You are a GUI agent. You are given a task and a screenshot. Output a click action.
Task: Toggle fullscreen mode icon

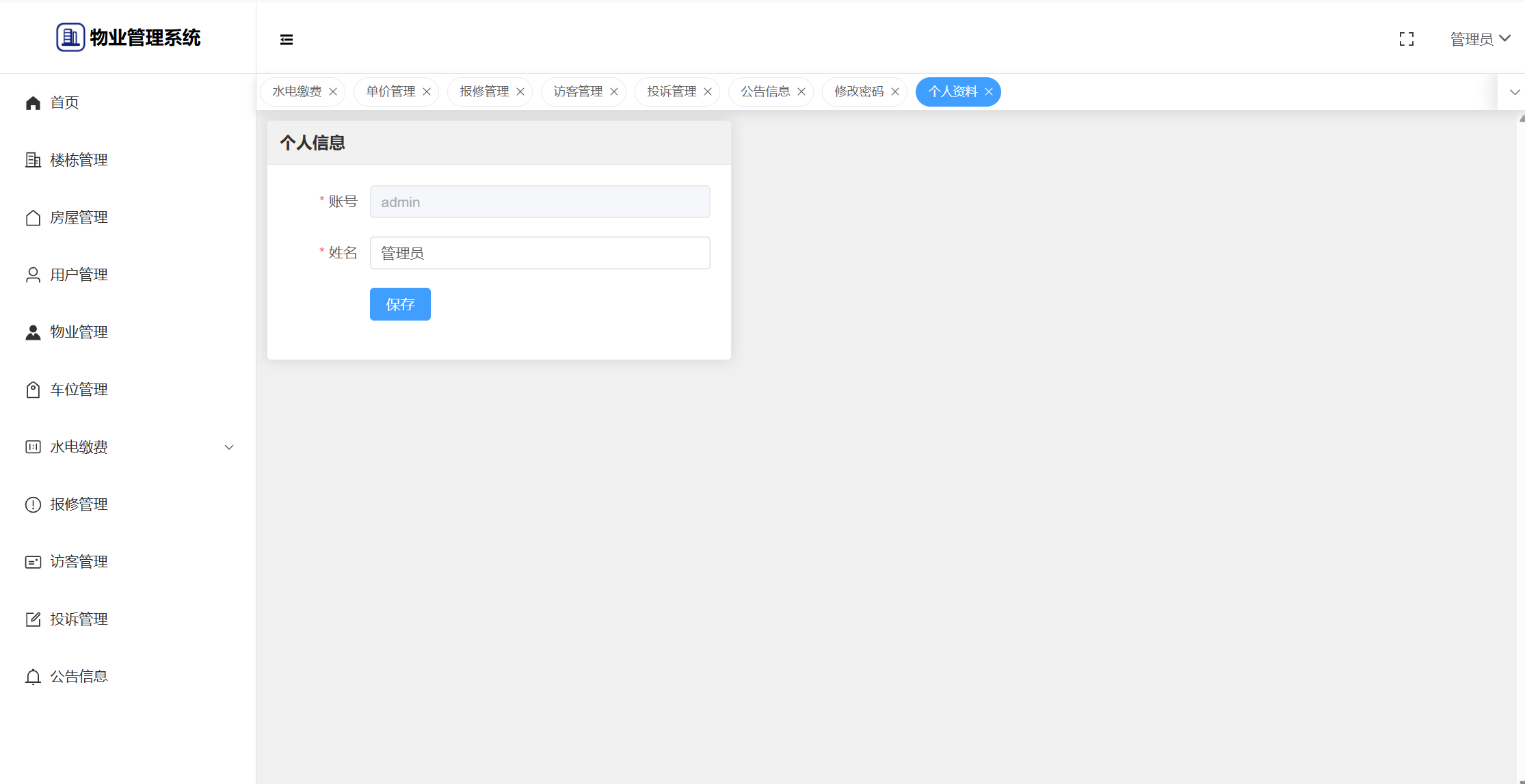[x=1406, y=40]
